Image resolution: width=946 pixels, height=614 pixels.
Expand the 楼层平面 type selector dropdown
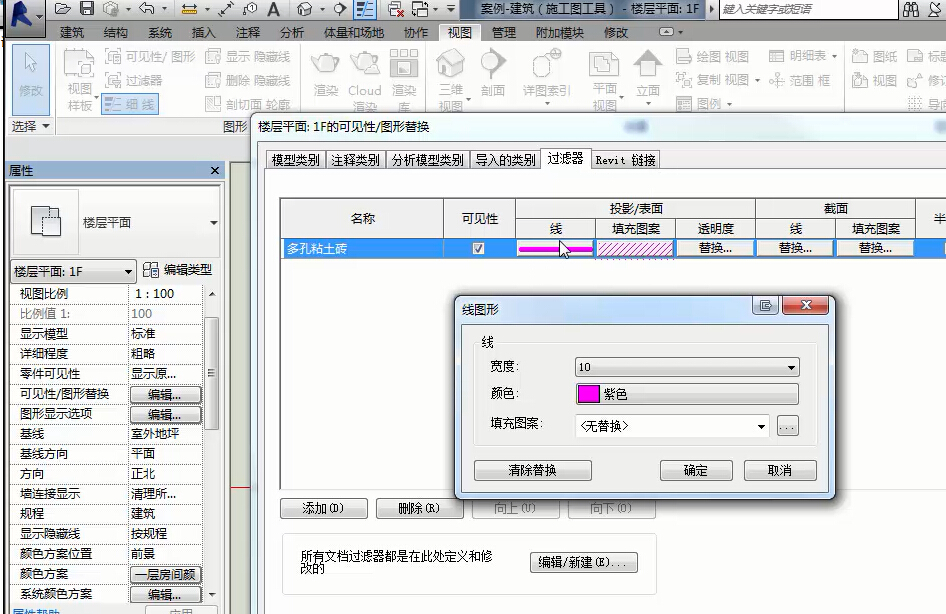214,223
